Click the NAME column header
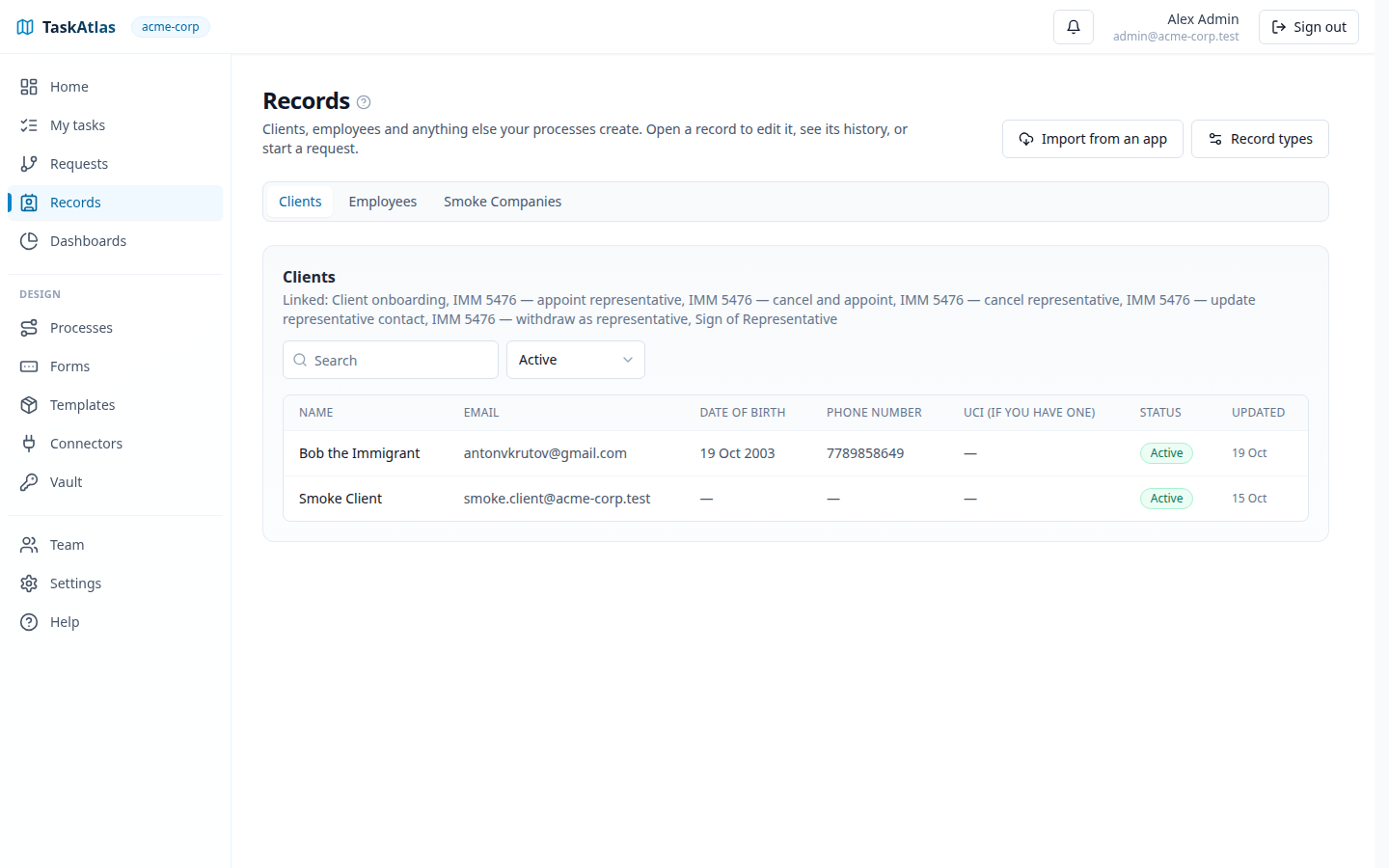Screen dimensions: 1389x868 [x=316, y=413]
